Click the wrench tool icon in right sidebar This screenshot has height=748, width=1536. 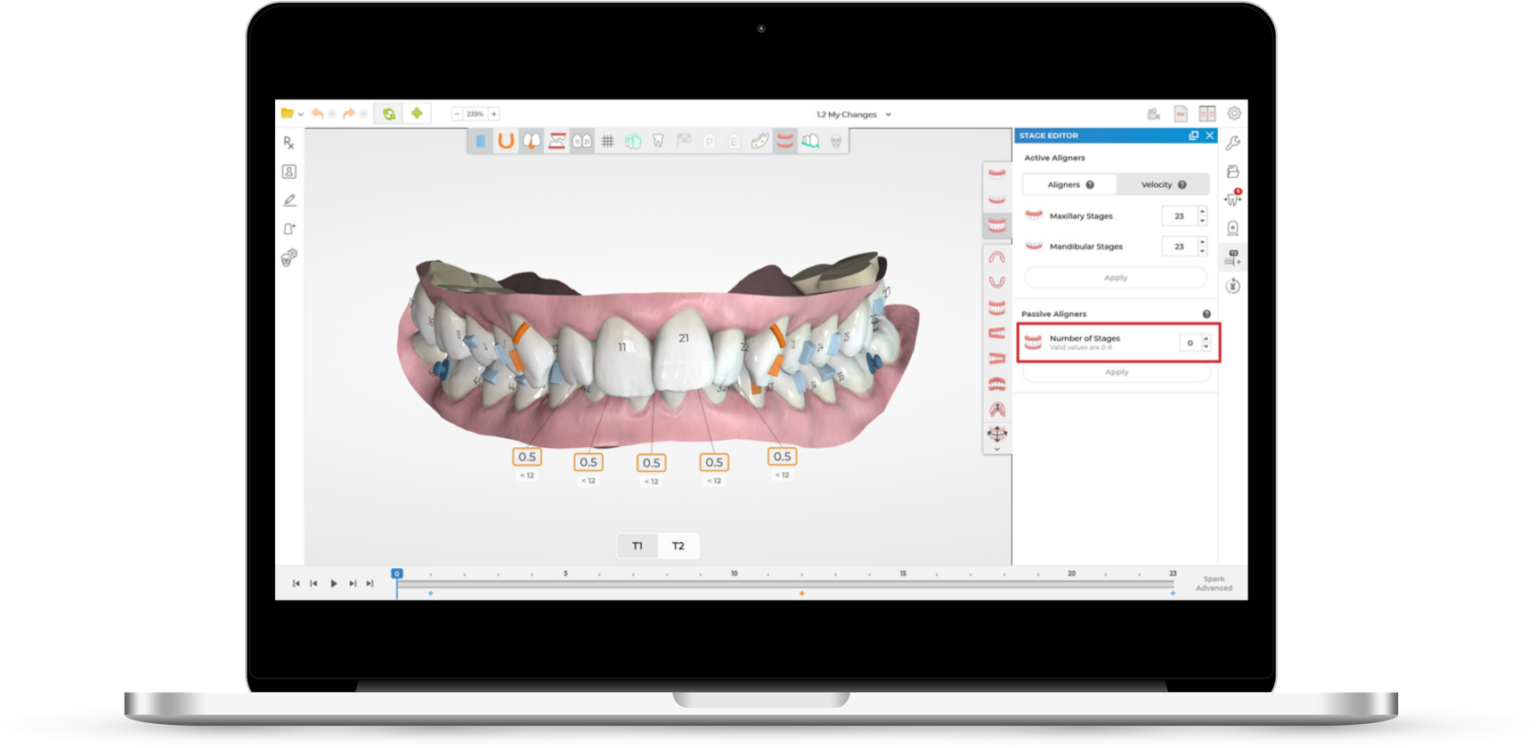tap(1234, 143)
